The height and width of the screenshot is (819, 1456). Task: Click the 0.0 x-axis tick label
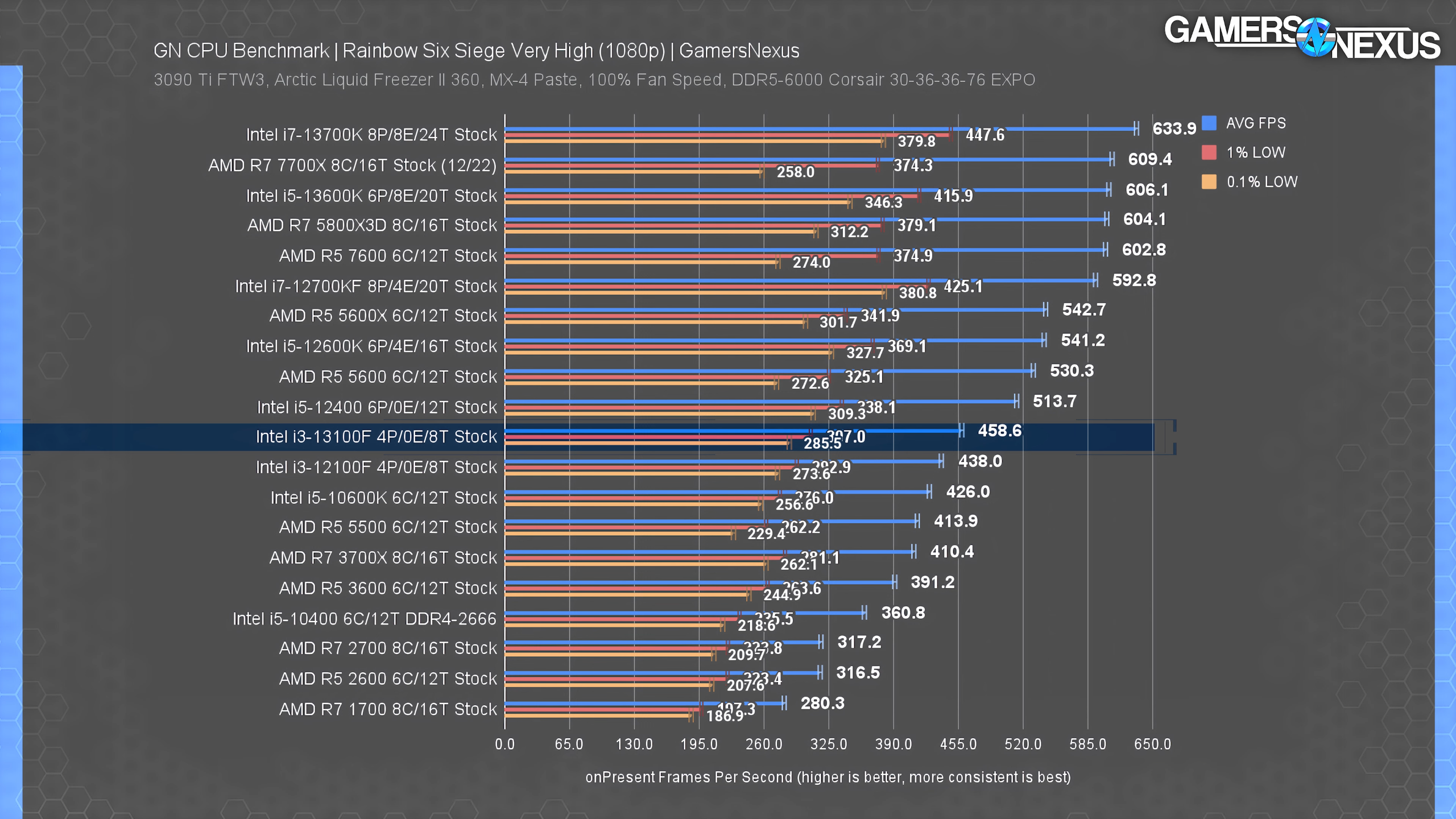click(x=504, y=744)
